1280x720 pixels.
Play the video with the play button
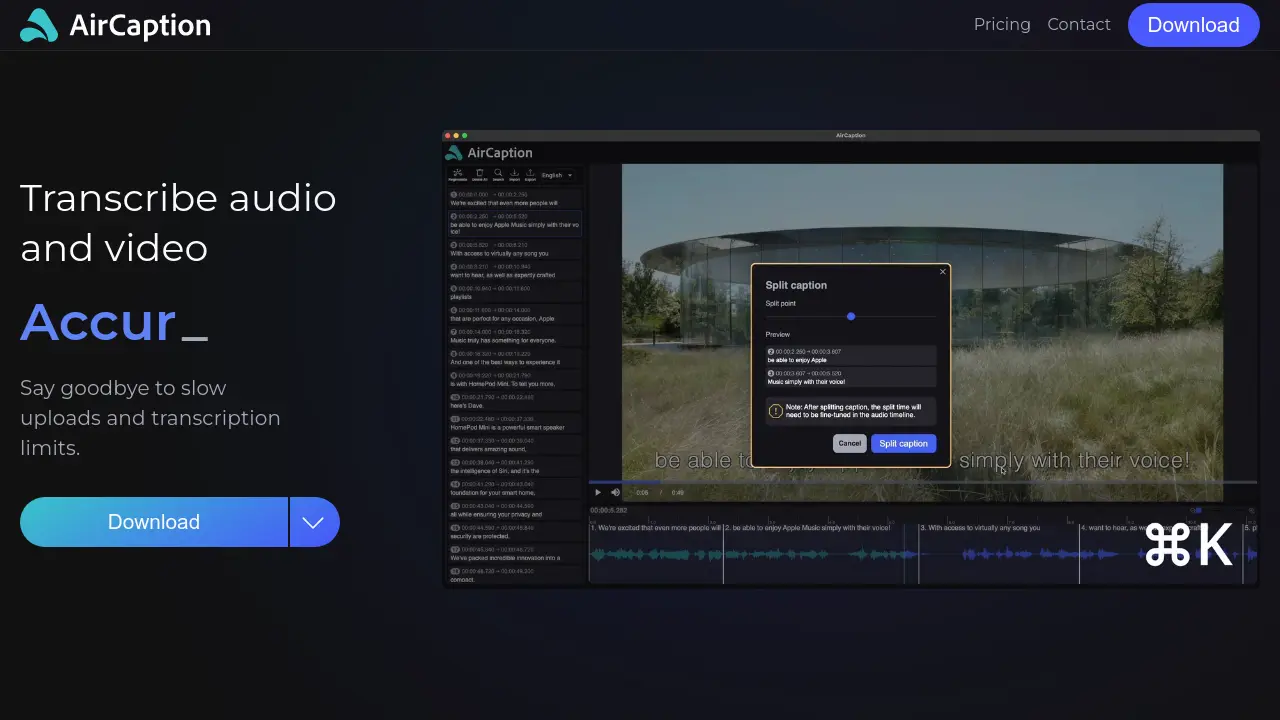tap(598, 492)
